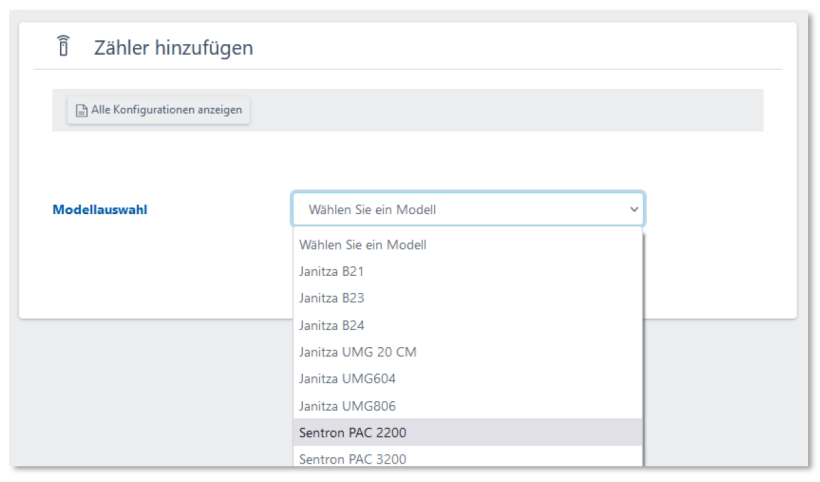Click the dropdown chevron arrow

coord(634,210)
